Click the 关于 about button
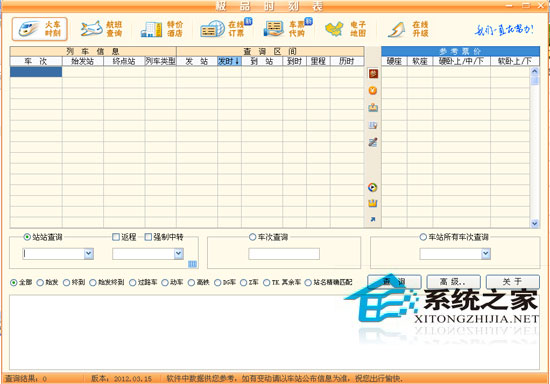The height and width of the screenshot is (384, 550). 512,282
